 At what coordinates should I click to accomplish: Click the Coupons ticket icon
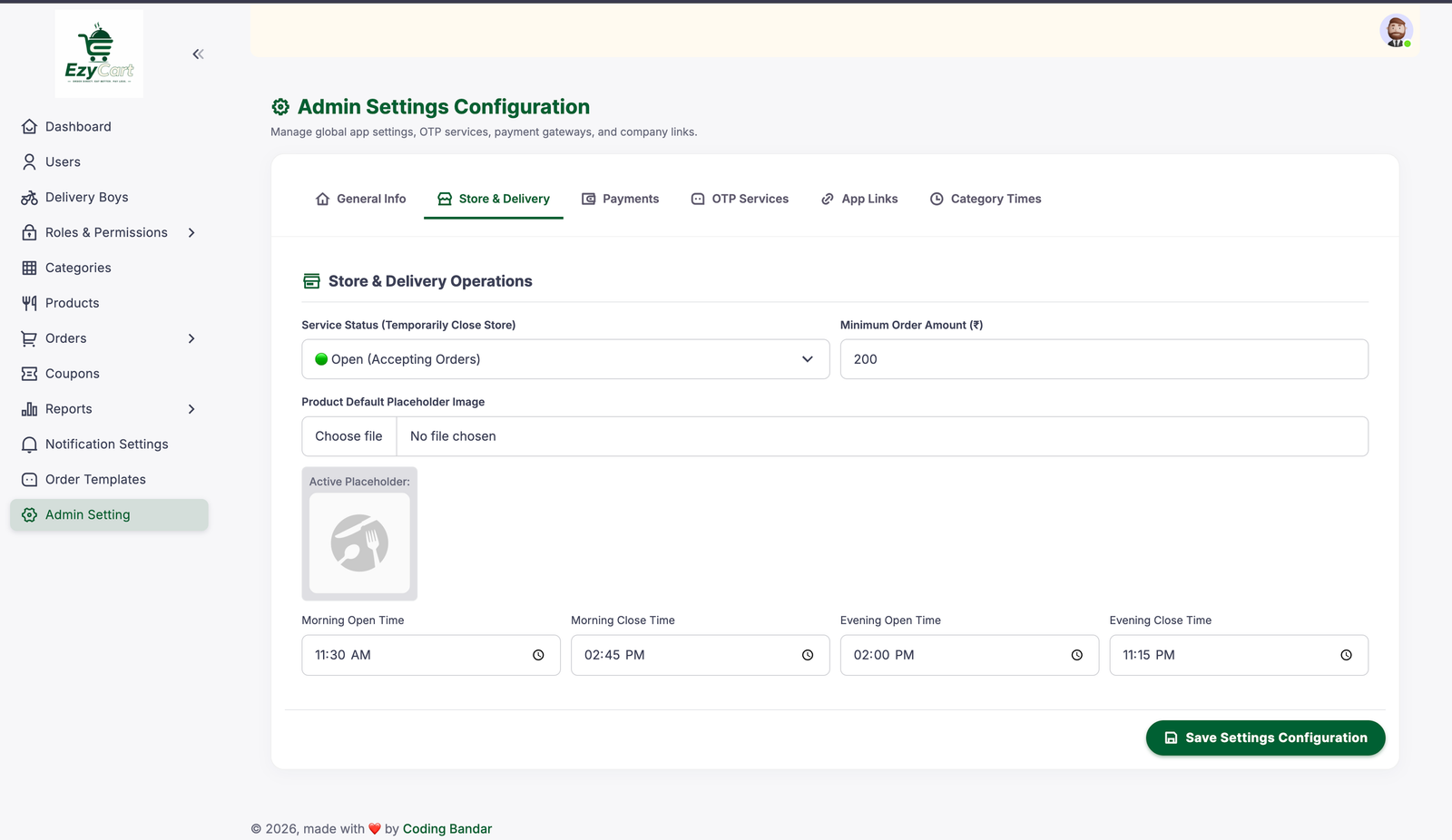click(29, 374)
